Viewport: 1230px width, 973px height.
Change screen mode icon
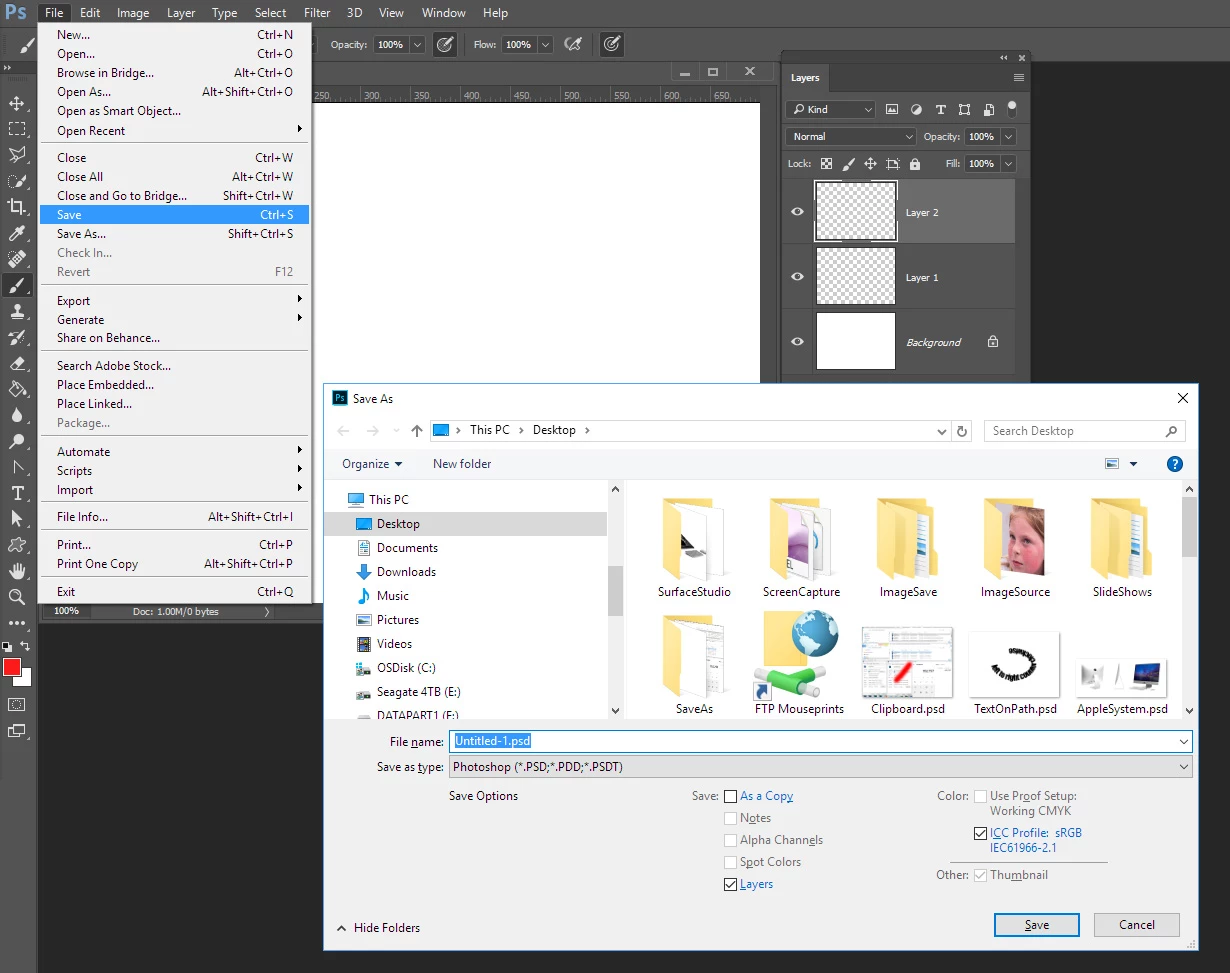(17, 731)
